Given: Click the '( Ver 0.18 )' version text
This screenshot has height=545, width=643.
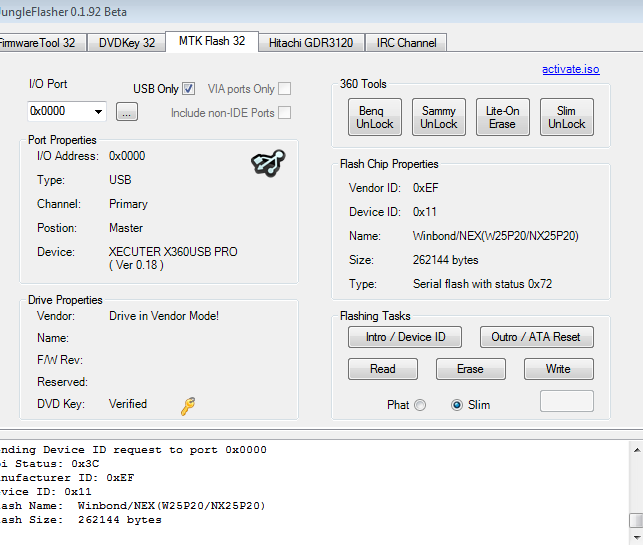Looking at the screenshot, I should coord(136,265).
